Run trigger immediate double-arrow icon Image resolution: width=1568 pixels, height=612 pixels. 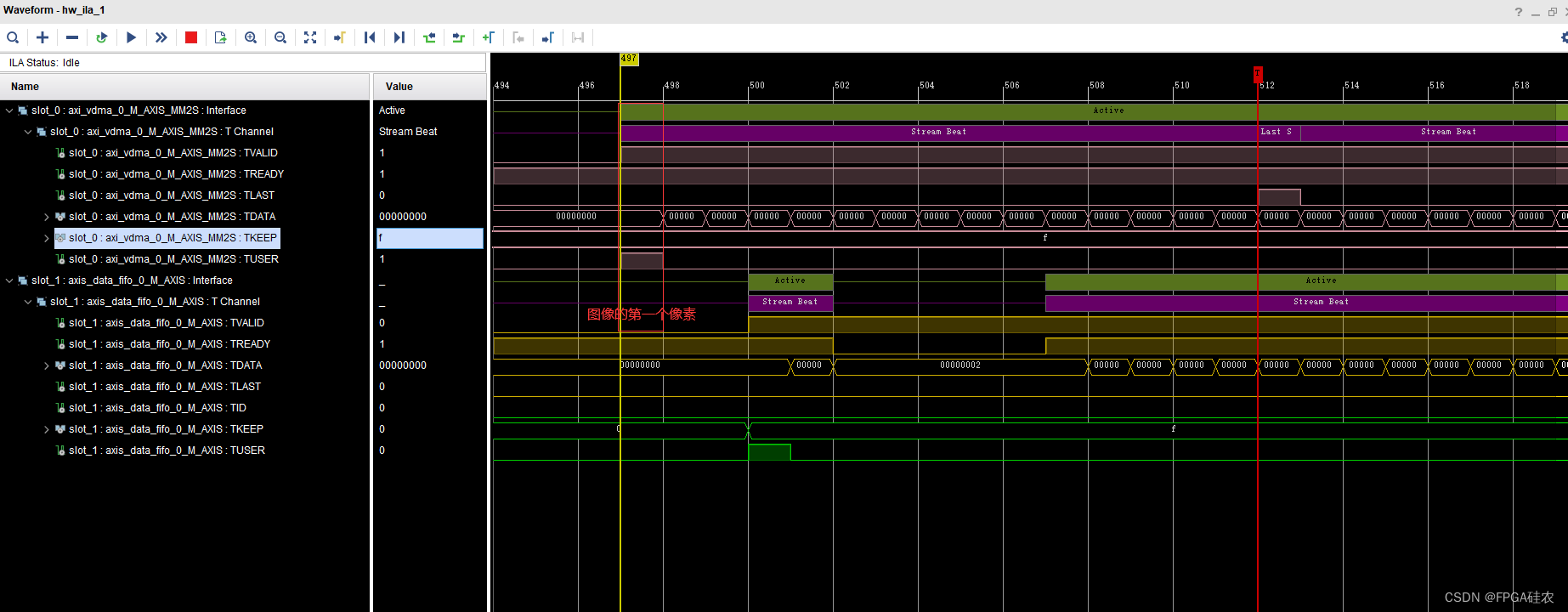[x=161, y=37]
